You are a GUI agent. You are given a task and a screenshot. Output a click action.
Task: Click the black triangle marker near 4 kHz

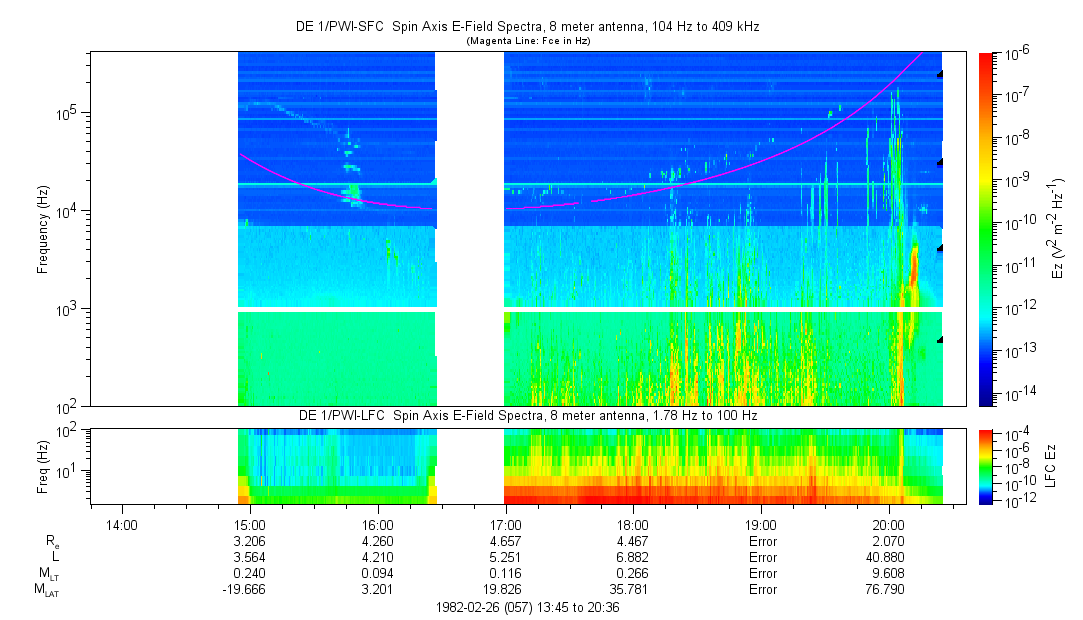[939, 249]
